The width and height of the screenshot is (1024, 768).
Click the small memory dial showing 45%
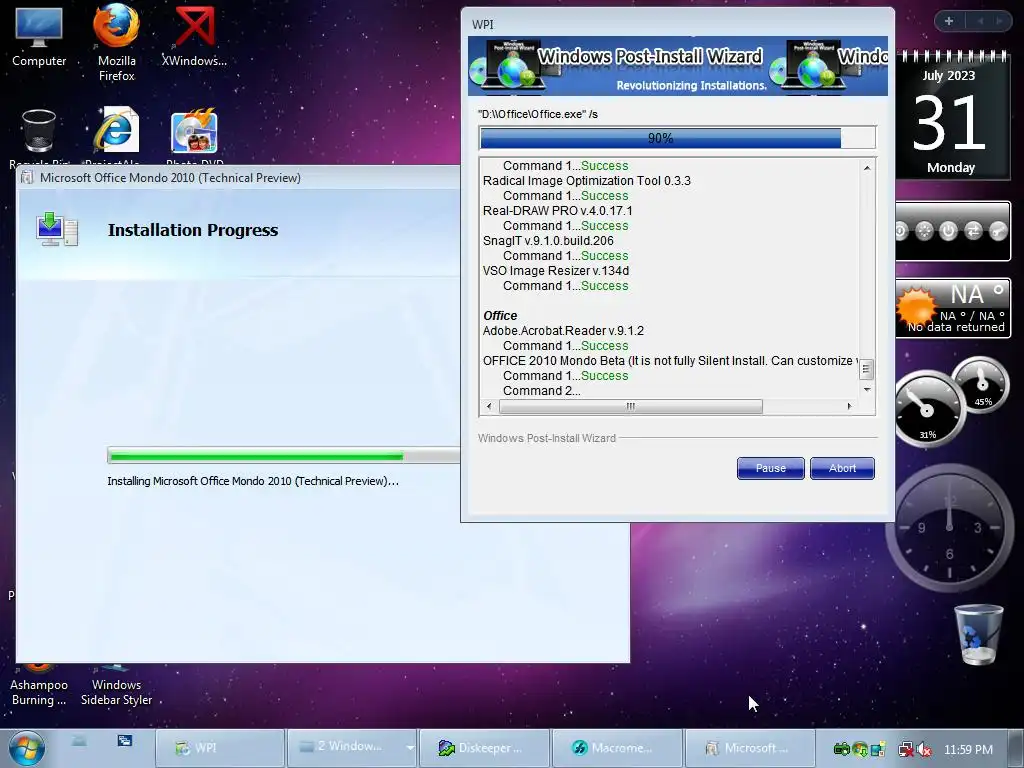coord(981,385)
